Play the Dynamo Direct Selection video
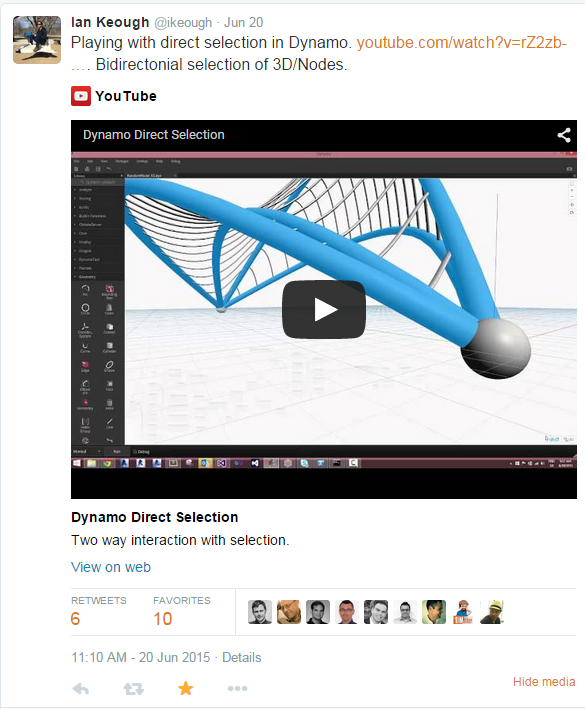Viewport: 585px width, 709px height. tap(324, 309)
